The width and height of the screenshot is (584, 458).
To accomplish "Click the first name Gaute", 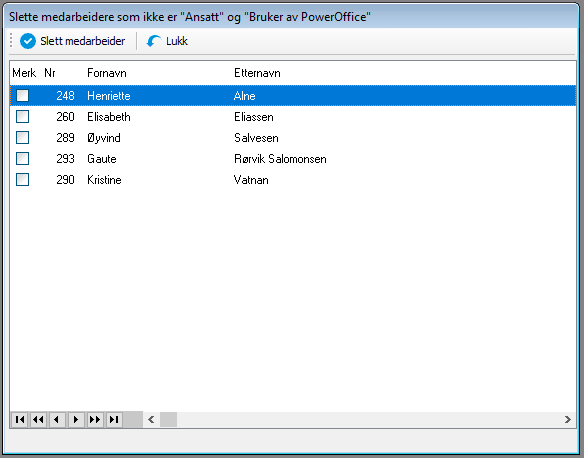I will pos(102,159).
